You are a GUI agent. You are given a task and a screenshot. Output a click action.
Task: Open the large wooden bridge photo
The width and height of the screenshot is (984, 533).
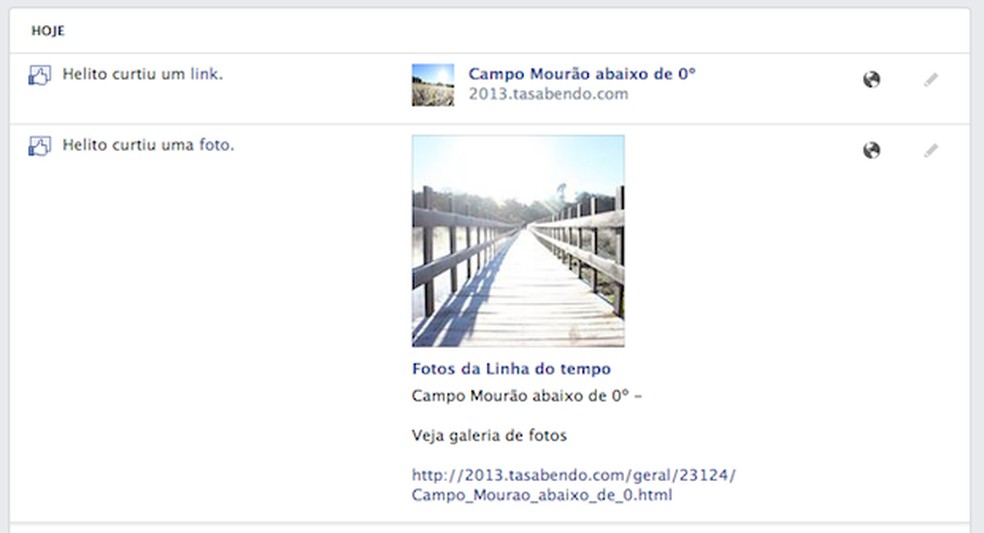pyautogui.click(x=518, y=241)
